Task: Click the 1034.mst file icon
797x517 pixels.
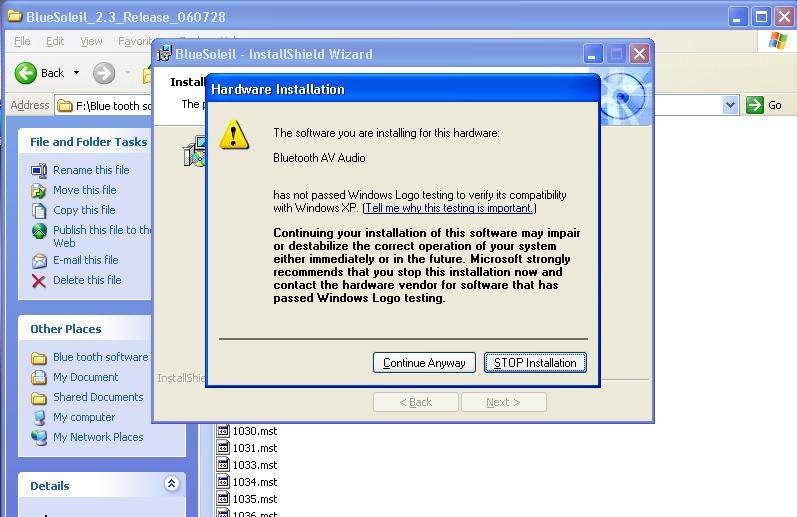Action: [x=223, y=481]
